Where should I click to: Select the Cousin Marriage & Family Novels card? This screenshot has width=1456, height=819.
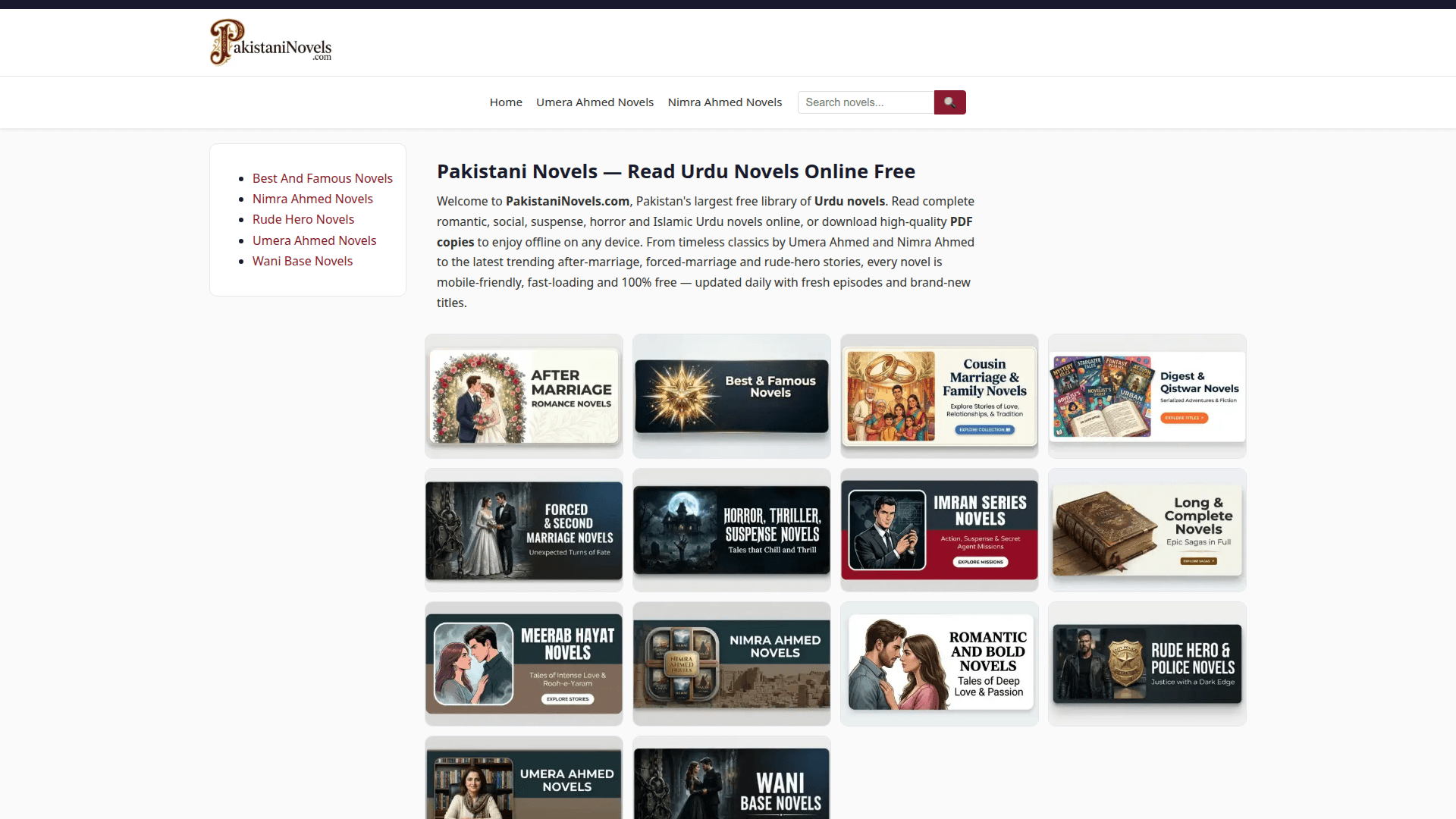click(940, 396)
